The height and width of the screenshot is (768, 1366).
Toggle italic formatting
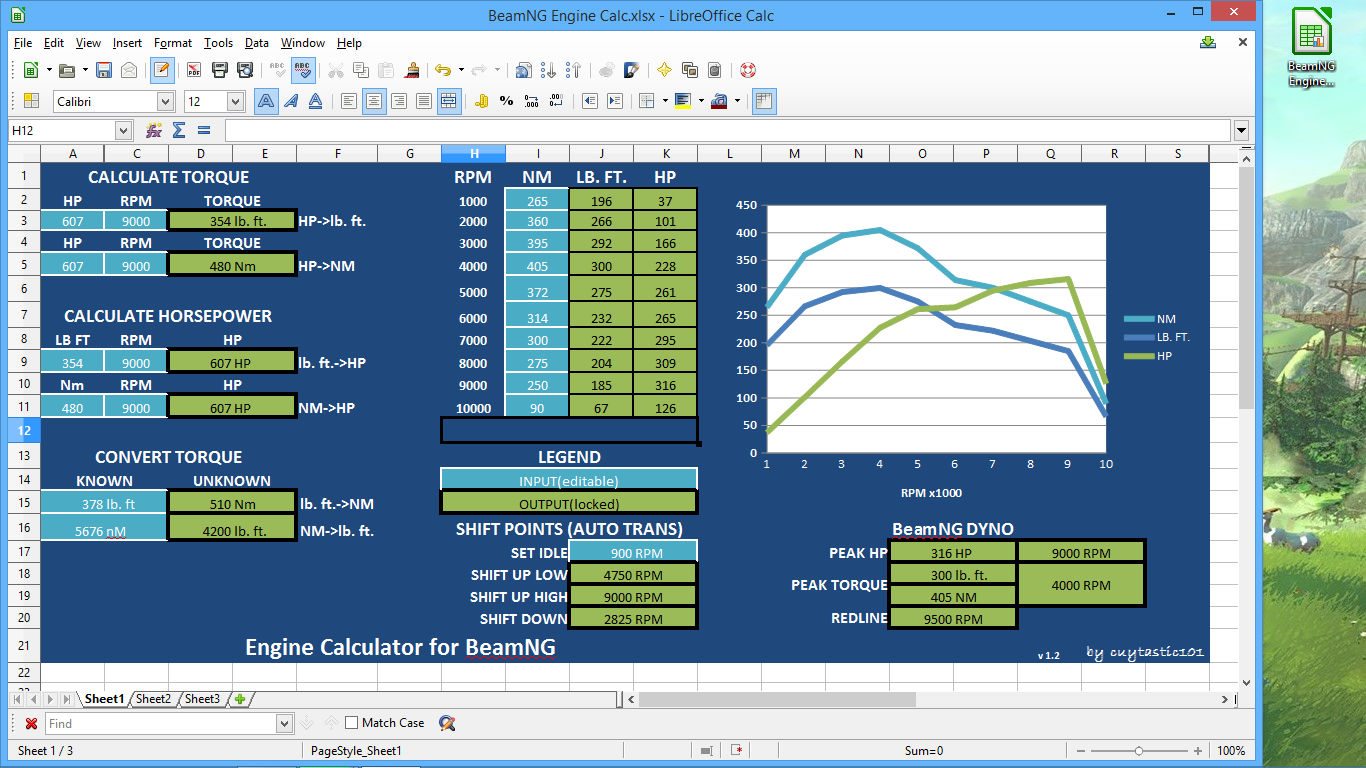(291, 101)
